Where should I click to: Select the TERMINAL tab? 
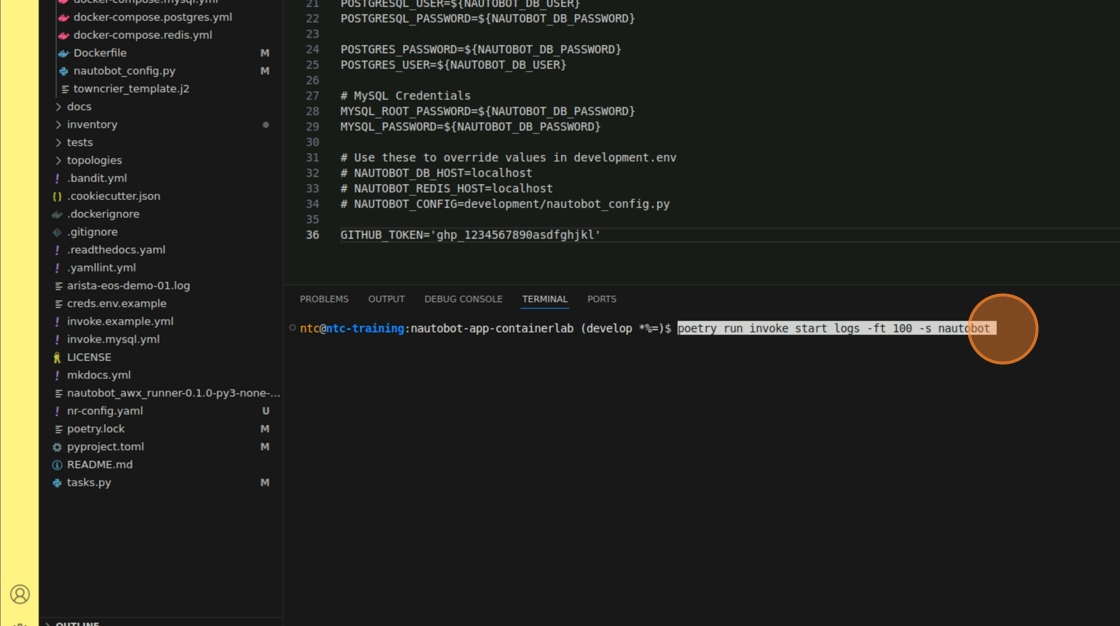545,299
